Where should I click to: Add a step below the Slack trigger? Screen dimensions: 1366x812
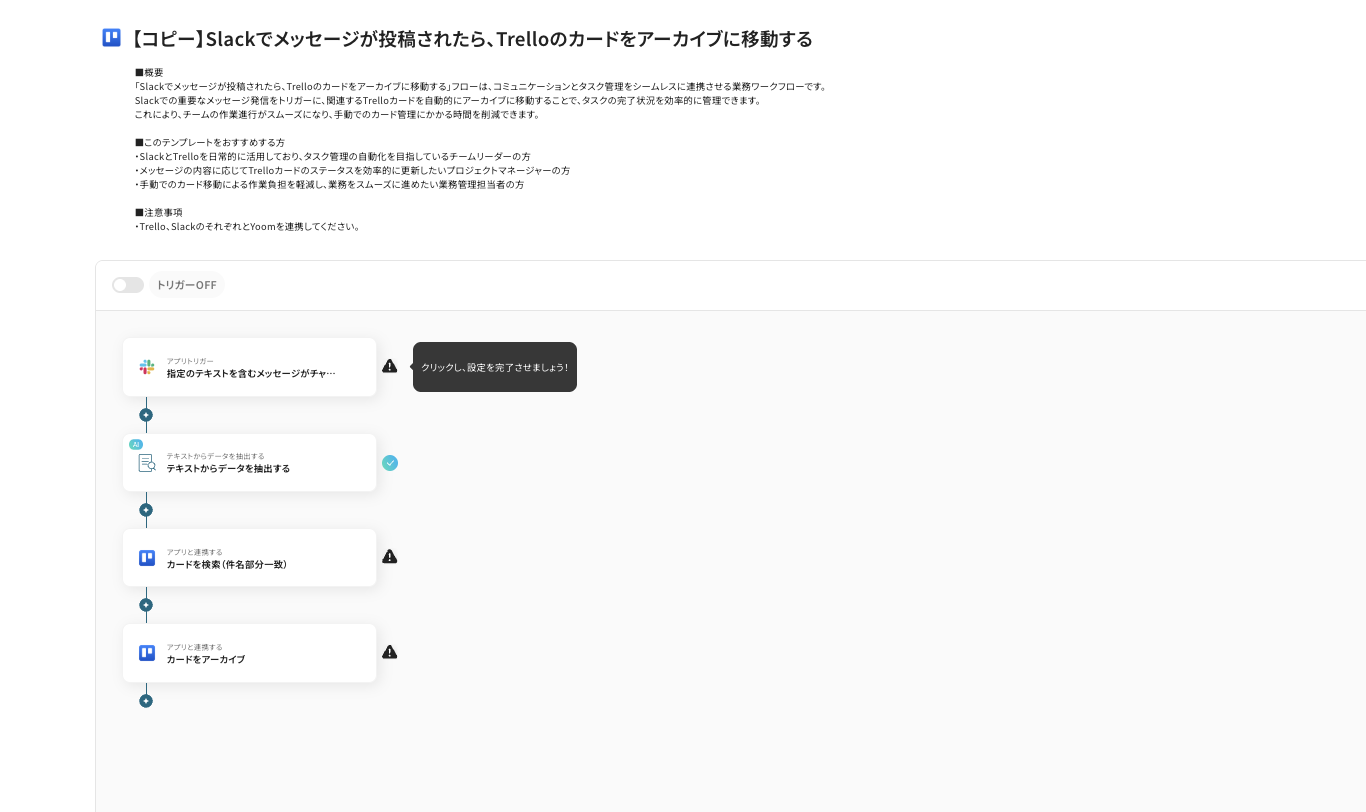tap(146, 415)
